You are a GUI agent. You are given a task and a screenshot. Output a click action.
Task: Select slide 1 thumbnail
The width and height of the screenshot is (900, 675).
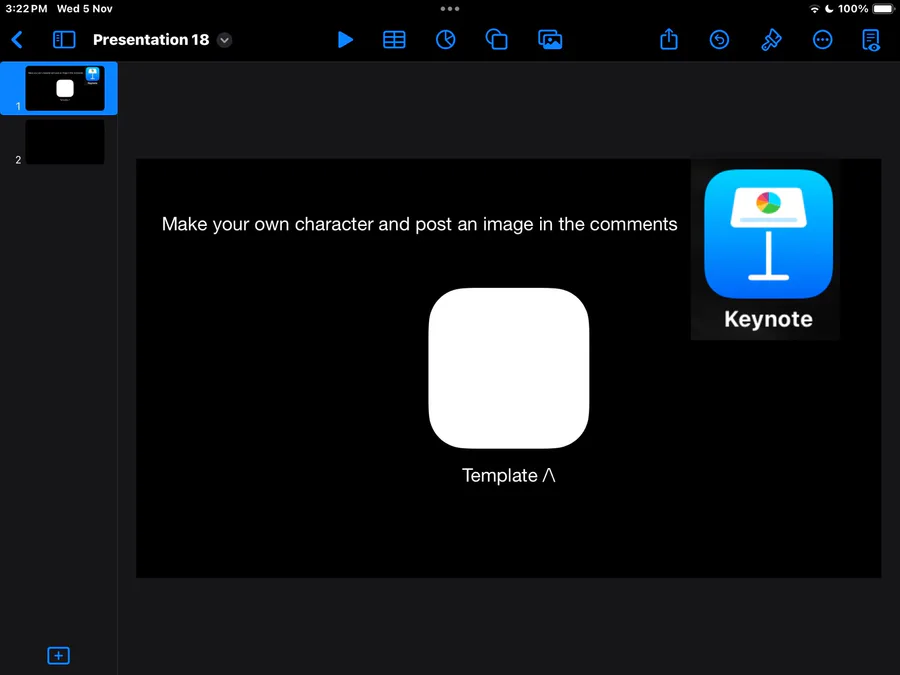tap(65, 88)
